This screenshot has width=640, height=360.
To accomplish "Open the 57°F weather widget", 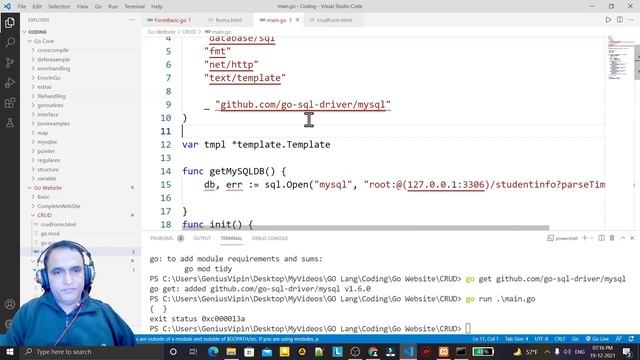I will point(525,351).
